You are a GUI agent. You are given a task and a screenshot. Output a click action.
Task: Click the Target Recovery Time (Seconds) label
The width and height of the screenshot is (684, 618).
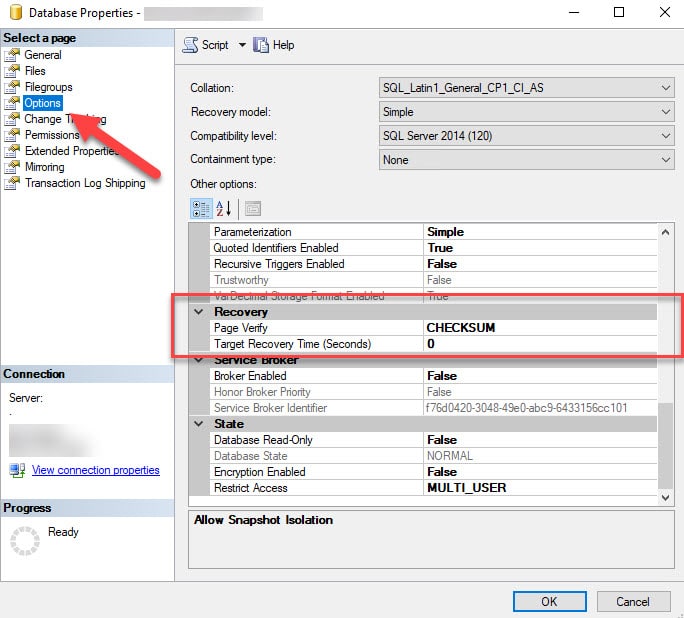[292, 344]
